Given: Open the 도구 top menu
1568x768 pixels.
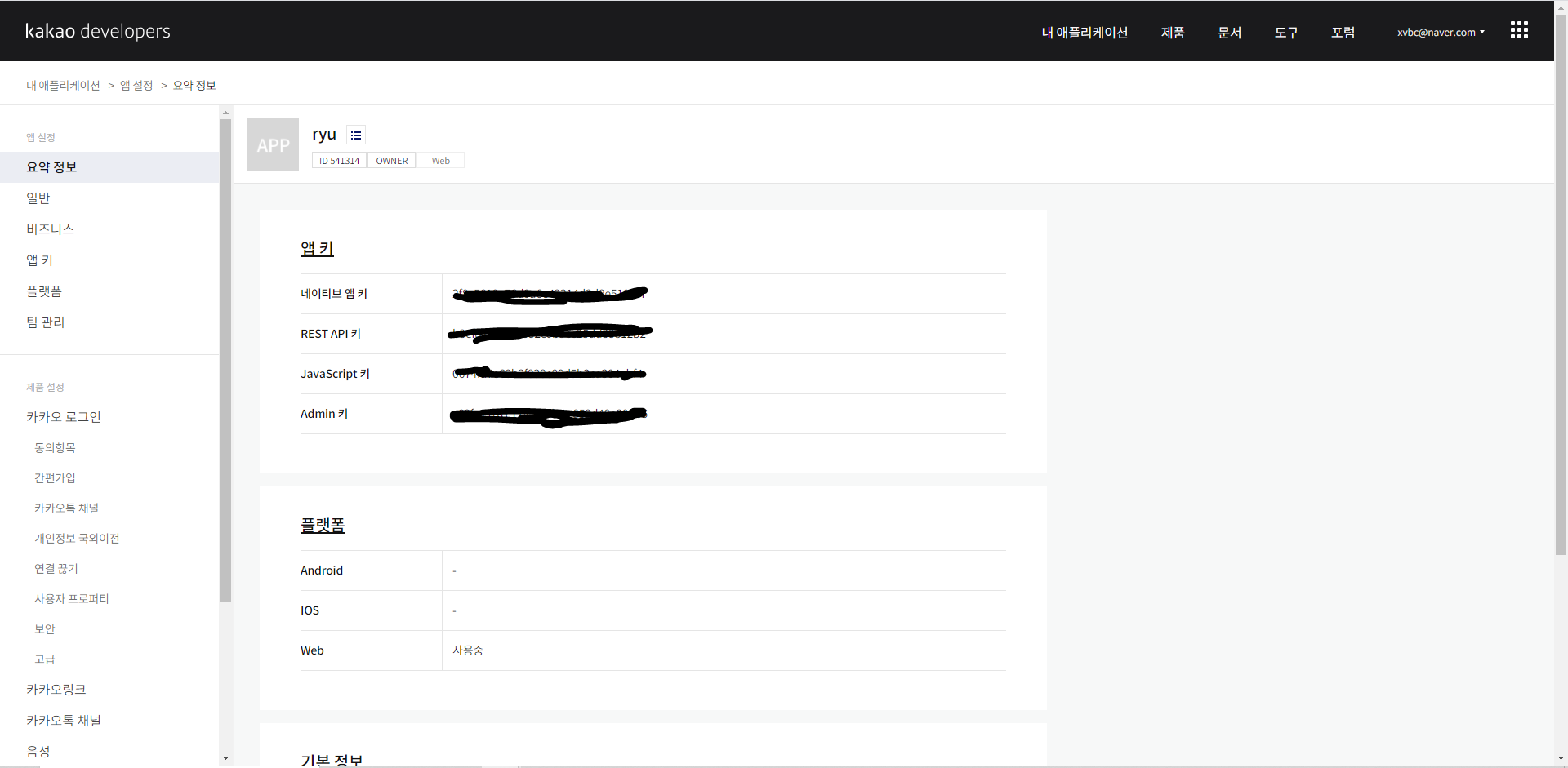Looking at the screenshot, I should pyautogui.click(x=1286, y=33).
